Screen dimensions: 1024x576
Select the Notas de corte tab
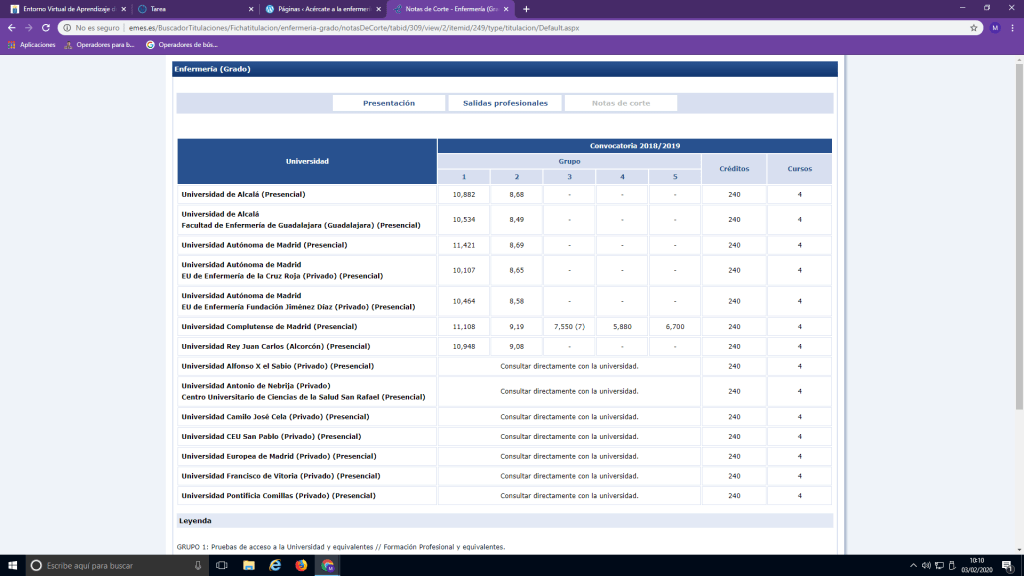[x=620, y=103]
